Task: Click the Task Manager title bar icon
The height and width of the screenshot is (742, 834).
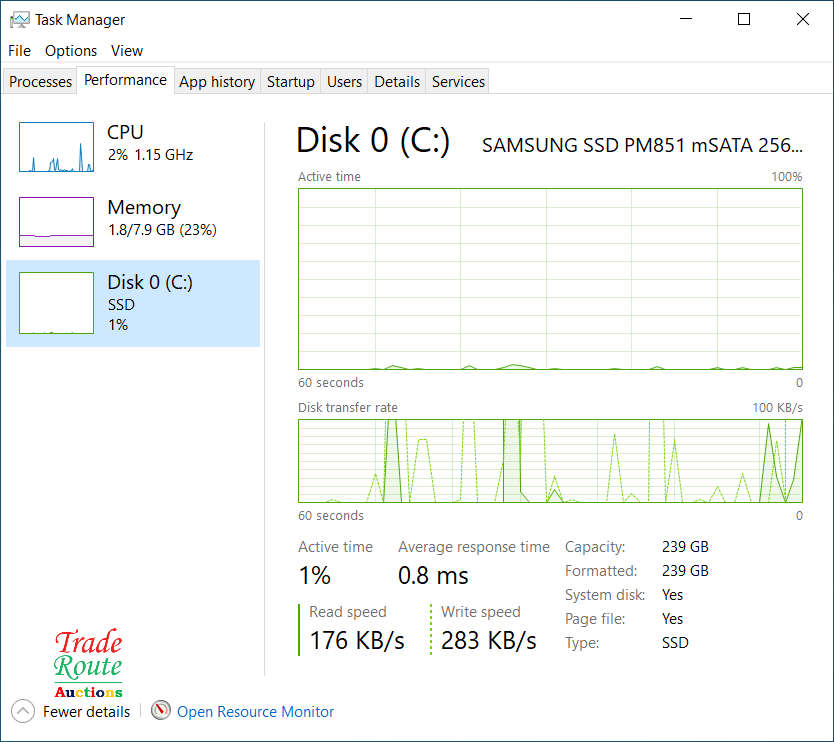Action: (x=19, y=19)
